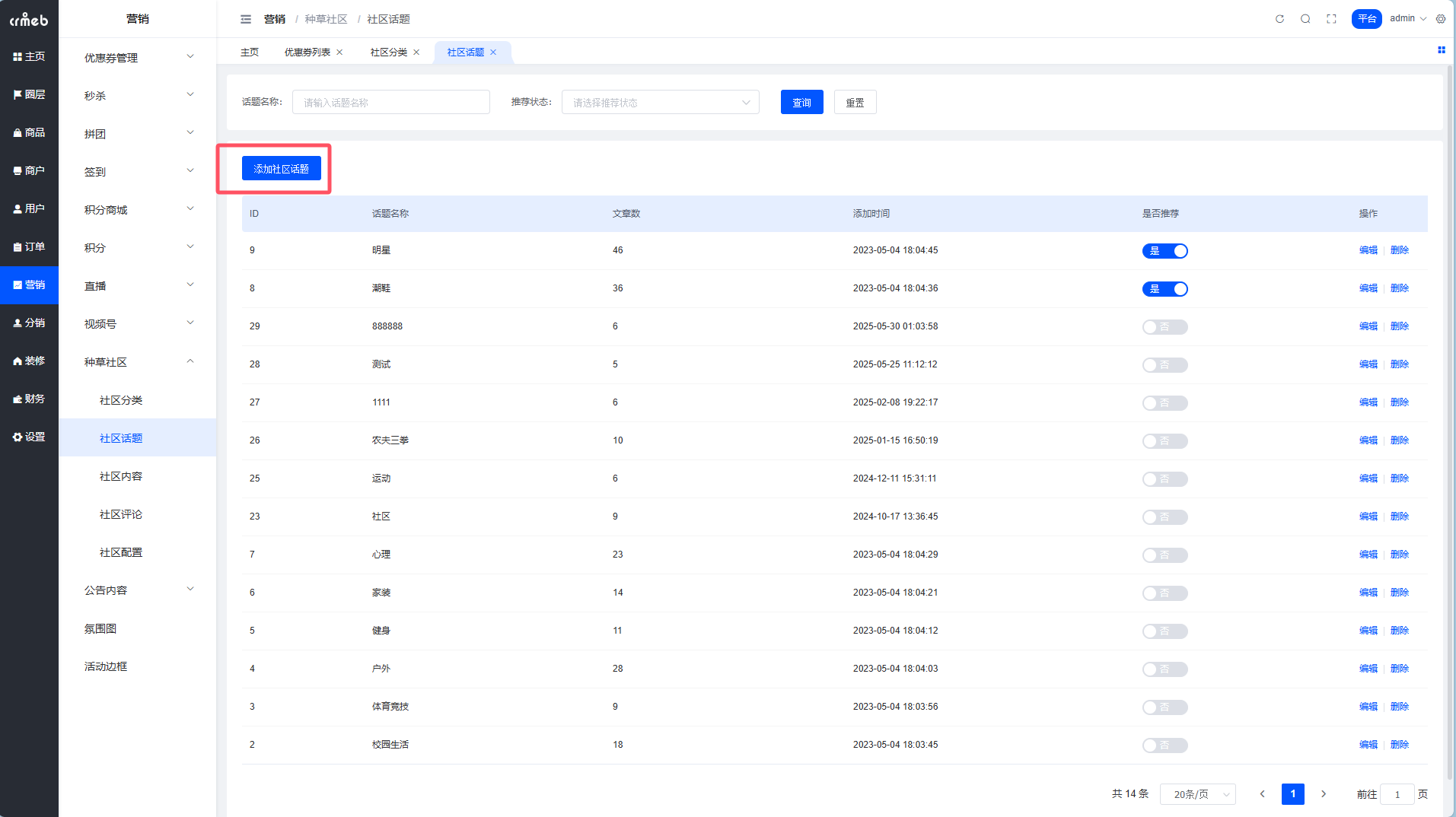
Task: Go to 订单 in the left sidebar
Action: coord(29,246)
